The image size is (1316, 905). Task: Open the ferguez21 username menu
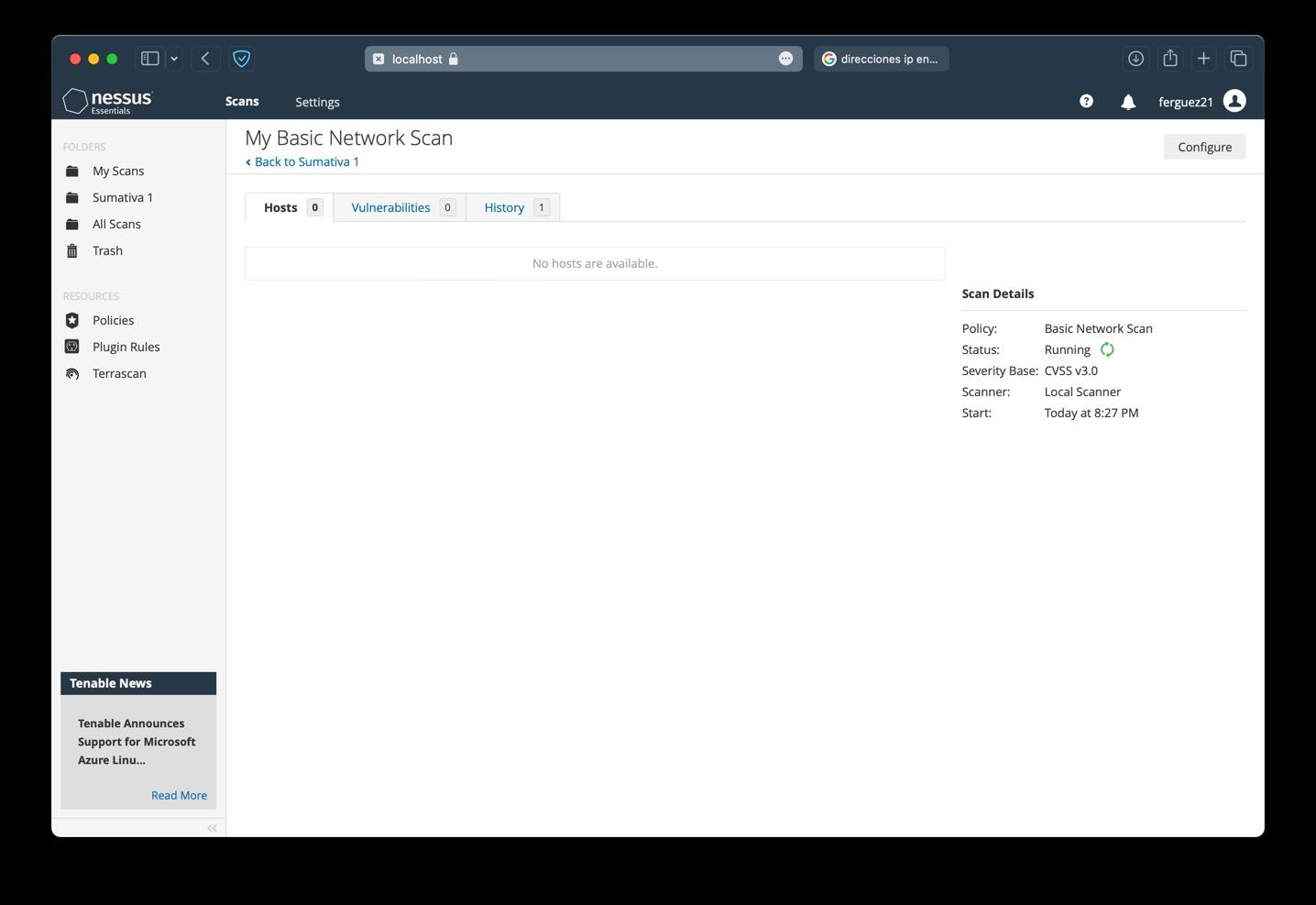coord(1186,102)
